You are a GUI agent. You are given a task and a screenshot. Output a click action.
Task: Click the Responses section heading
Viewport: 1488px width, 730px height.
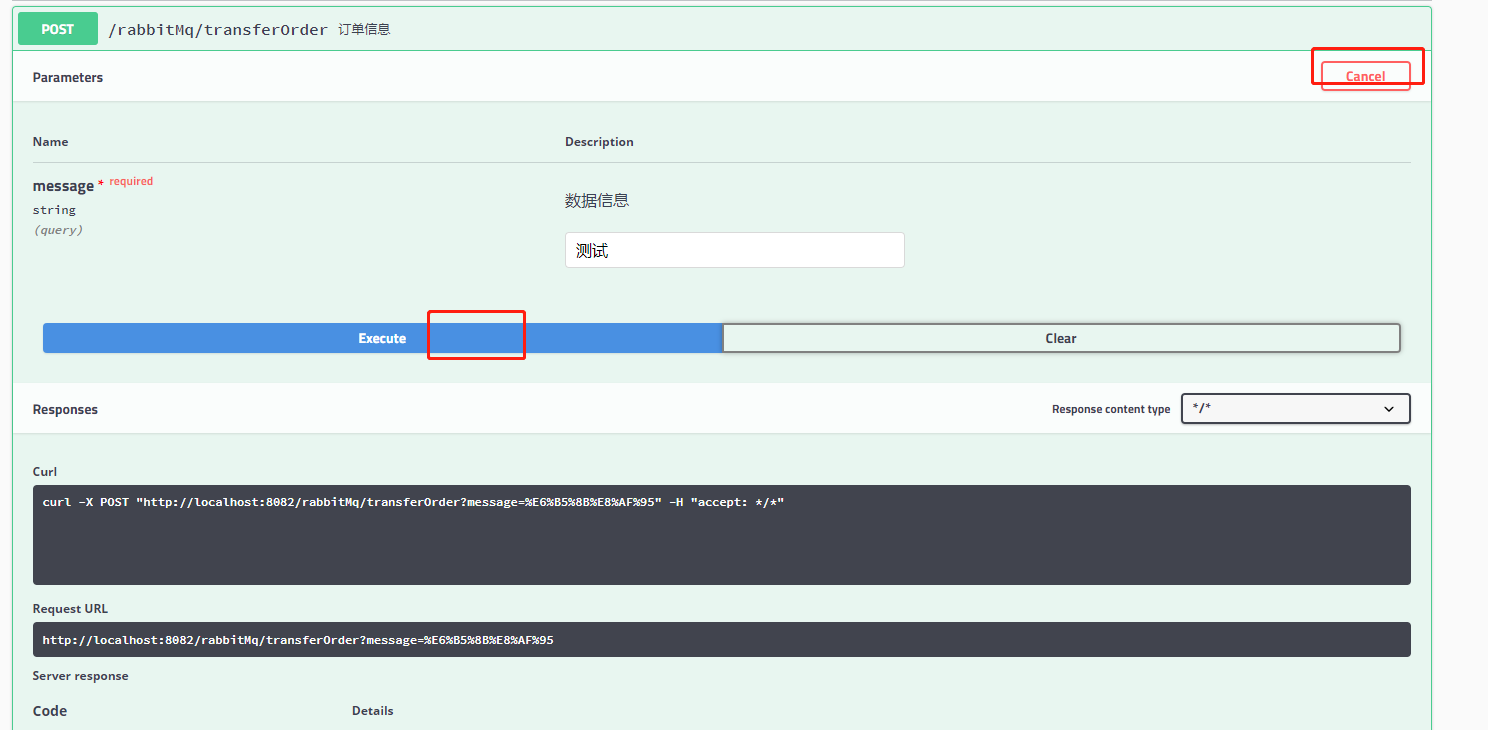pos(65,409)
